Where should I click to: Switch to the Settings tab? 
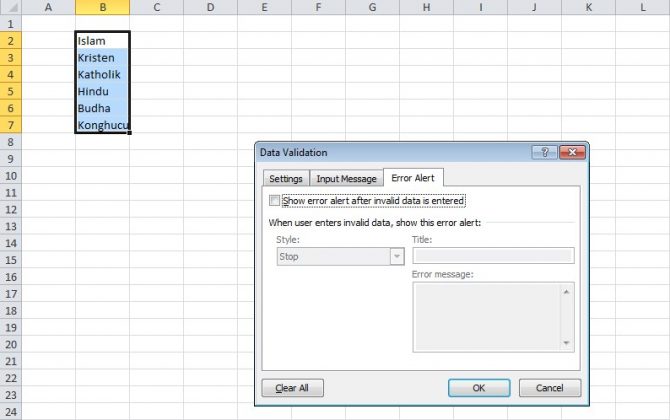(x=285, y=179)
